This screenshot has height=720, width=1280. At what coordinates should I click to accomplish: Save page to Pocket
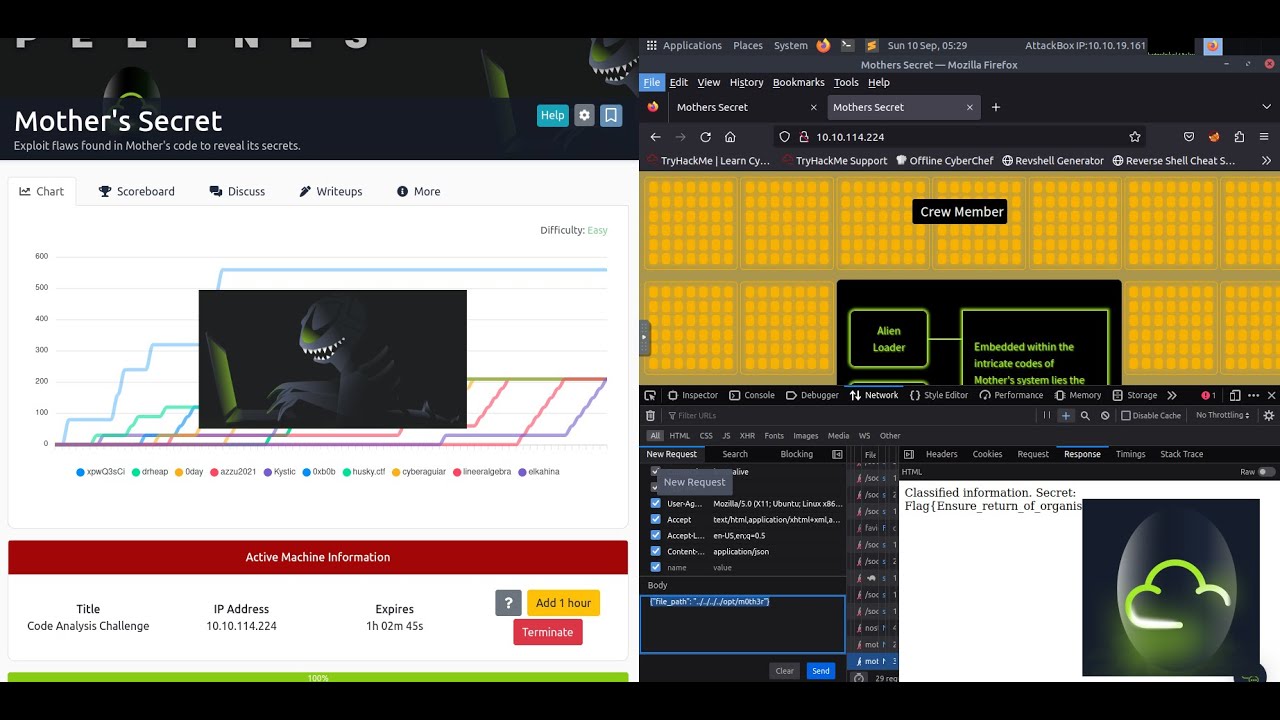click(1189, 137)
